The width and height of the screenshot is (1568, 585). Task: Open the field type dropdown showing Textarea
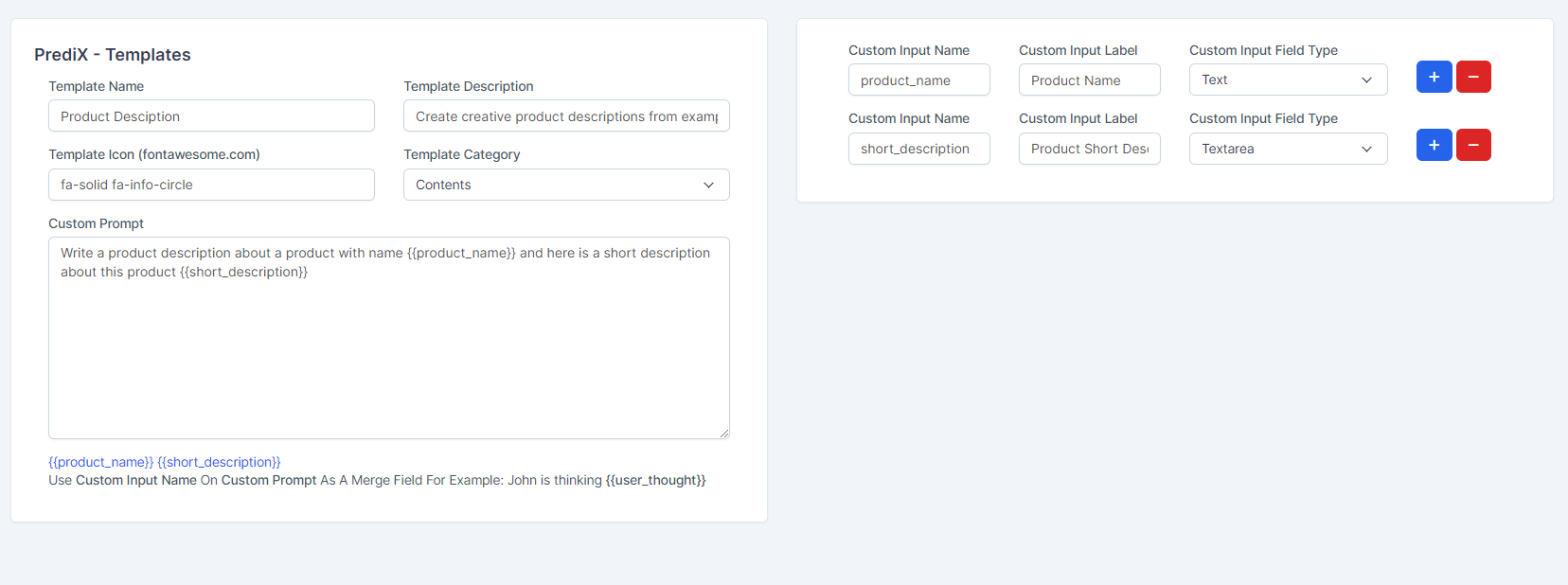(x=1288, y=149)
